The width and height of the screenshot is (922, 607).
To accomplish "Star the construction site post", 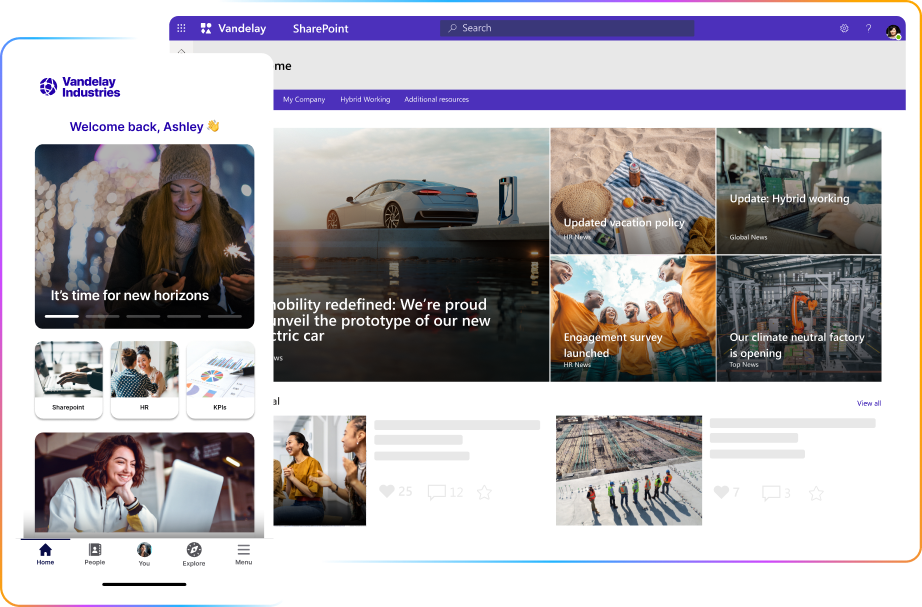I will tap(815, 493).
